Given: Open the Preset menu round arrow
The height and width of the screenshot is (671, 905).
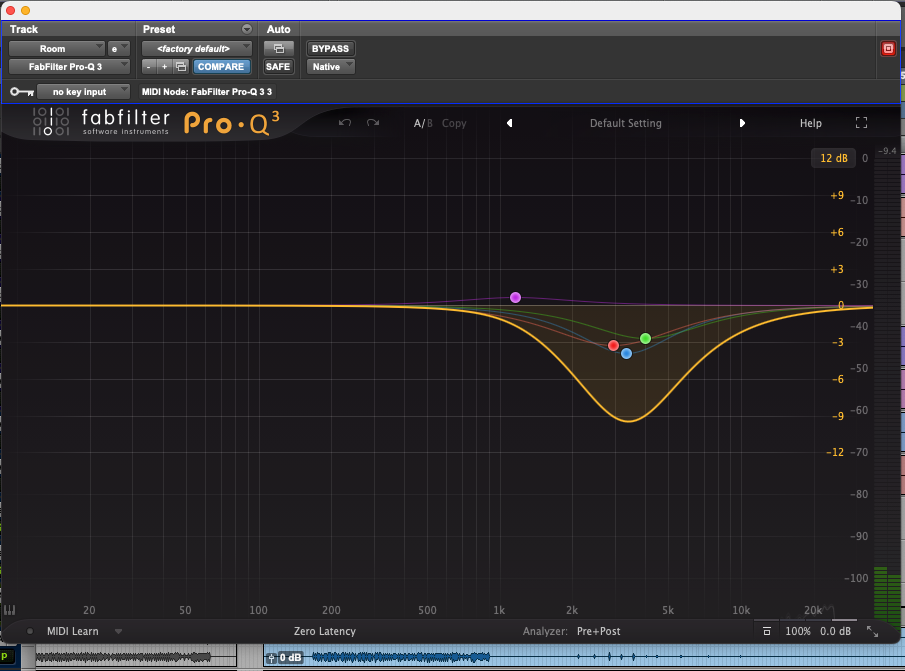Looking at the screenshot, I should (246, 29).
